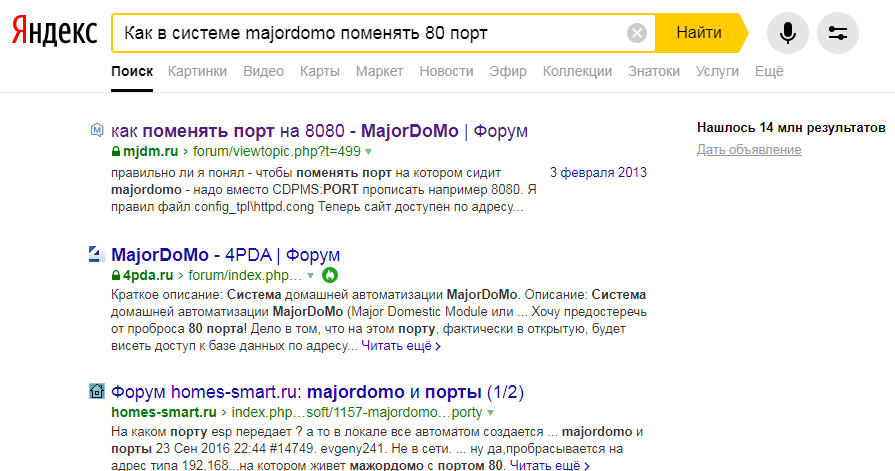Click the green Turbo badge on the 4pda result
Screen dimensions: 895x471
pos(330,275)
